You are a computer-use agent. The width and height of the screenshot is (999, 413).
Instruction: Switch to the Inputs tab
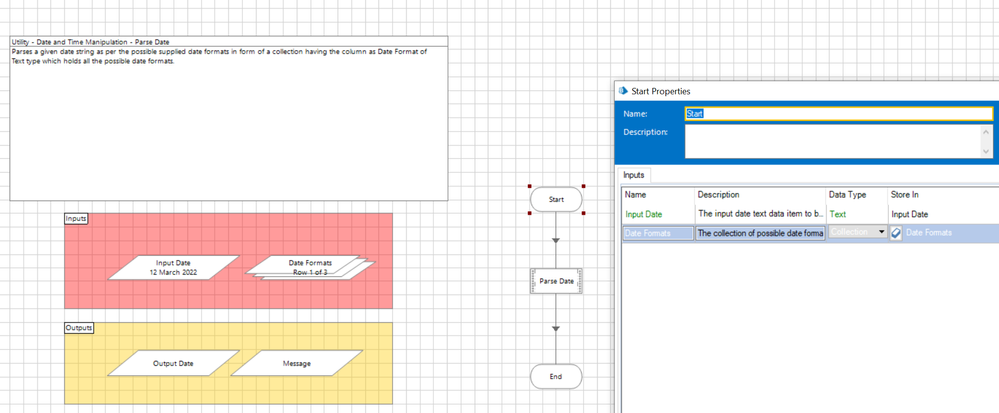(x=634, y=175)
